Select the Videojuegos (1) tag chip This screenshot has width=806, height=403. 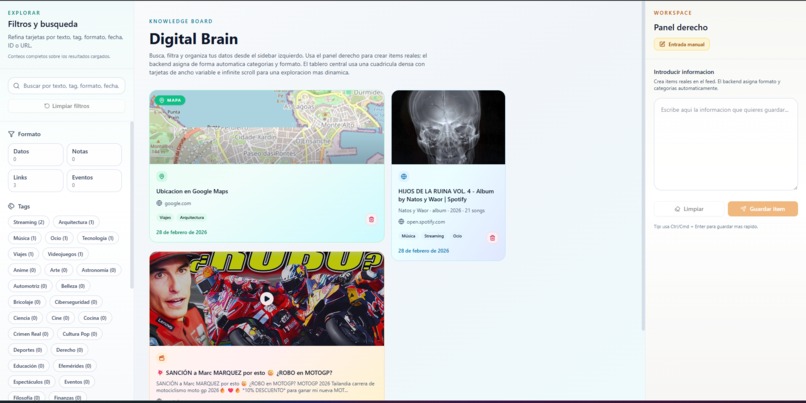[x=65, y=254]
